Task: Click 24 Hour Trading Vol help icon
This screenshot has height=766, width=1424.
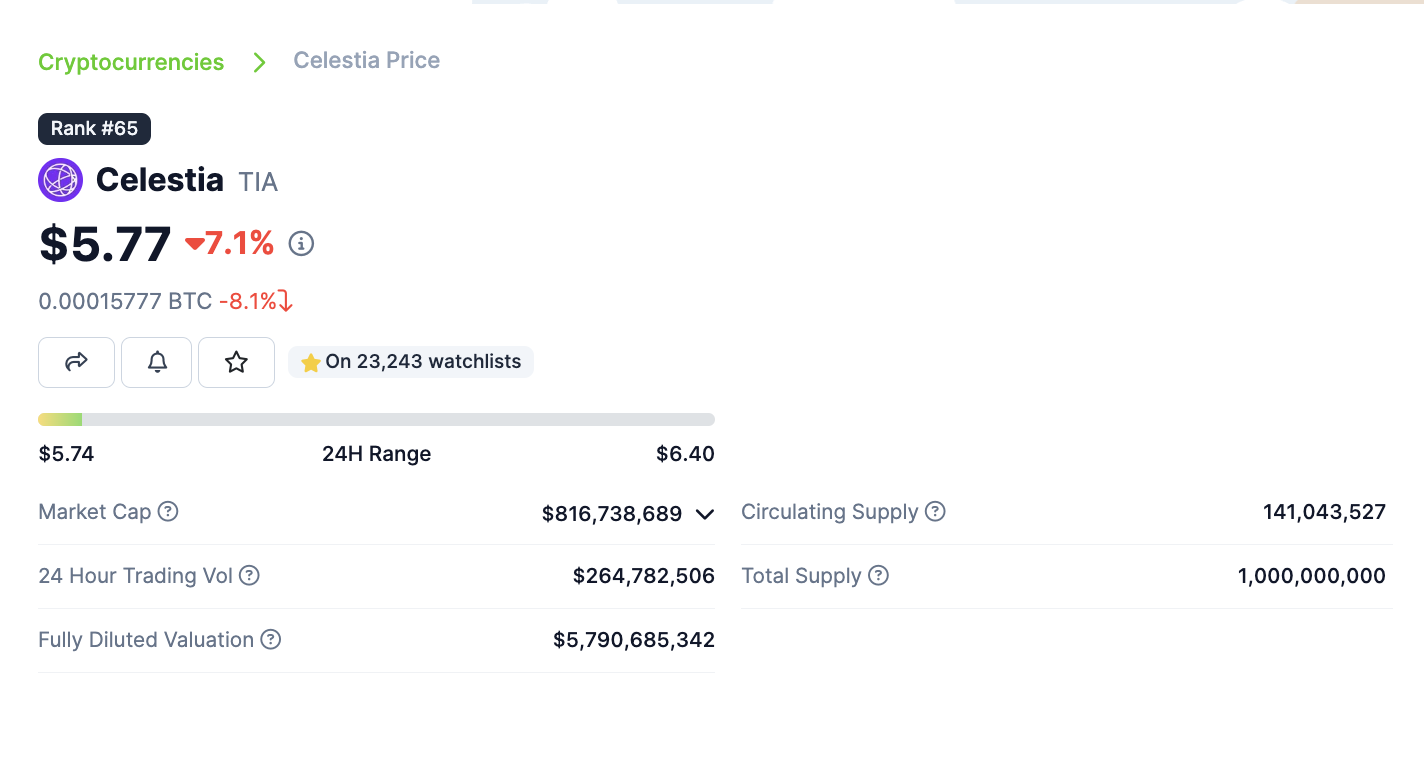Action: pyautogui.click(x=249, y=575)
